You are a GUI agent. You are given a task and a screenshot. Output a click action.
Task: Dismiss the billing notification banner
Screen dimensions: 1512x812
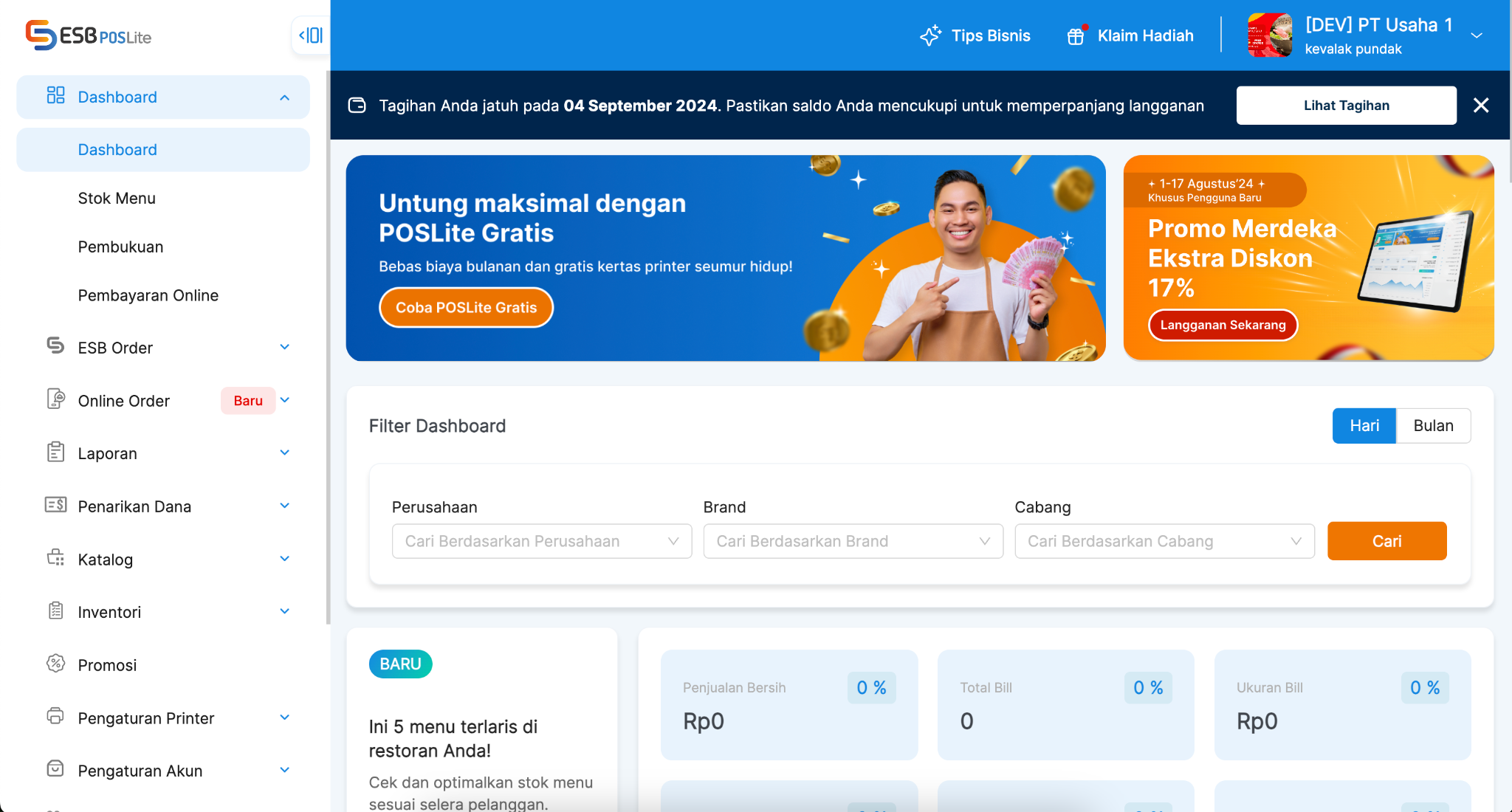tap(1480, 106)
